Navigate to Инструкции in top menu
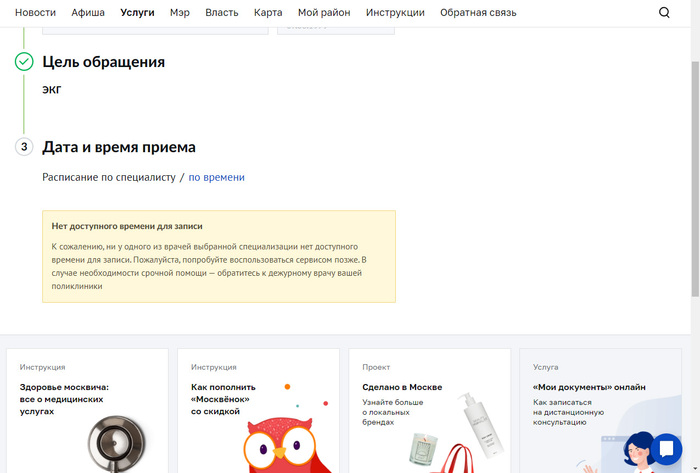 (x=395, y=13)
